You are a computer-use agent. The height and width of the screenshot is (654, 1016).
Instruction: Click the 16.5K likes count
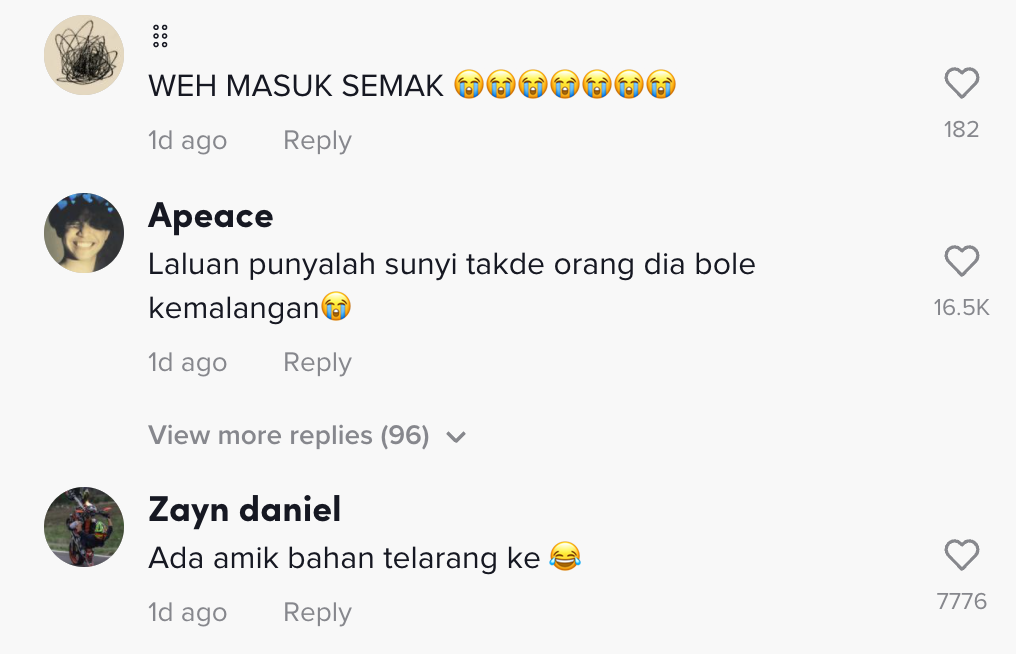click(961, 307)
